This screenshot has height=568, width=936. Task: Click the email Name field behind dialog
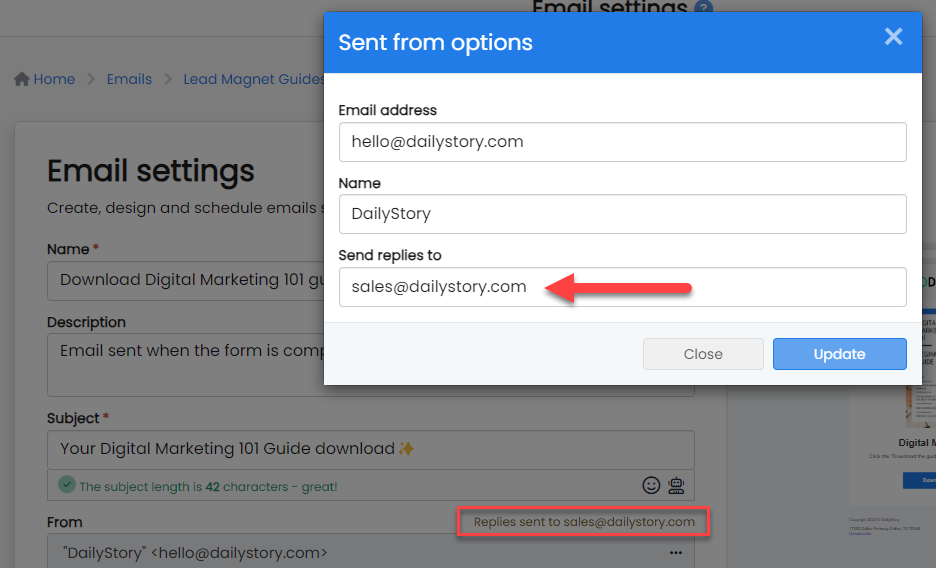186,280
